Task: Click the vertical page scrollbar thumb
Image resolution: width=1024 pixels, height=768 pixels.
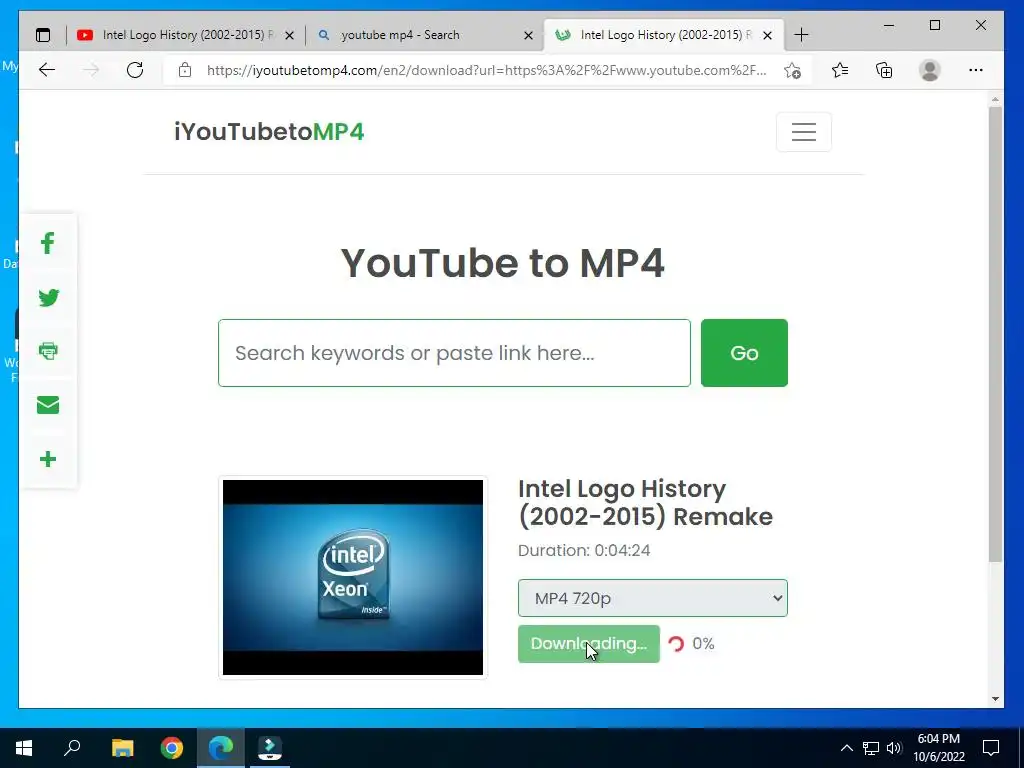Action: [x=995, y=333]
